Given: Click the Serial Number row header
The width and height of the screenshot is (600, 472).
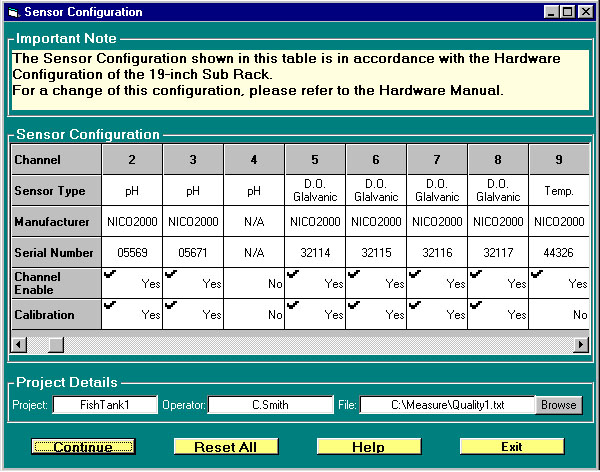Looking at the screenshot, I should point(56,252).
